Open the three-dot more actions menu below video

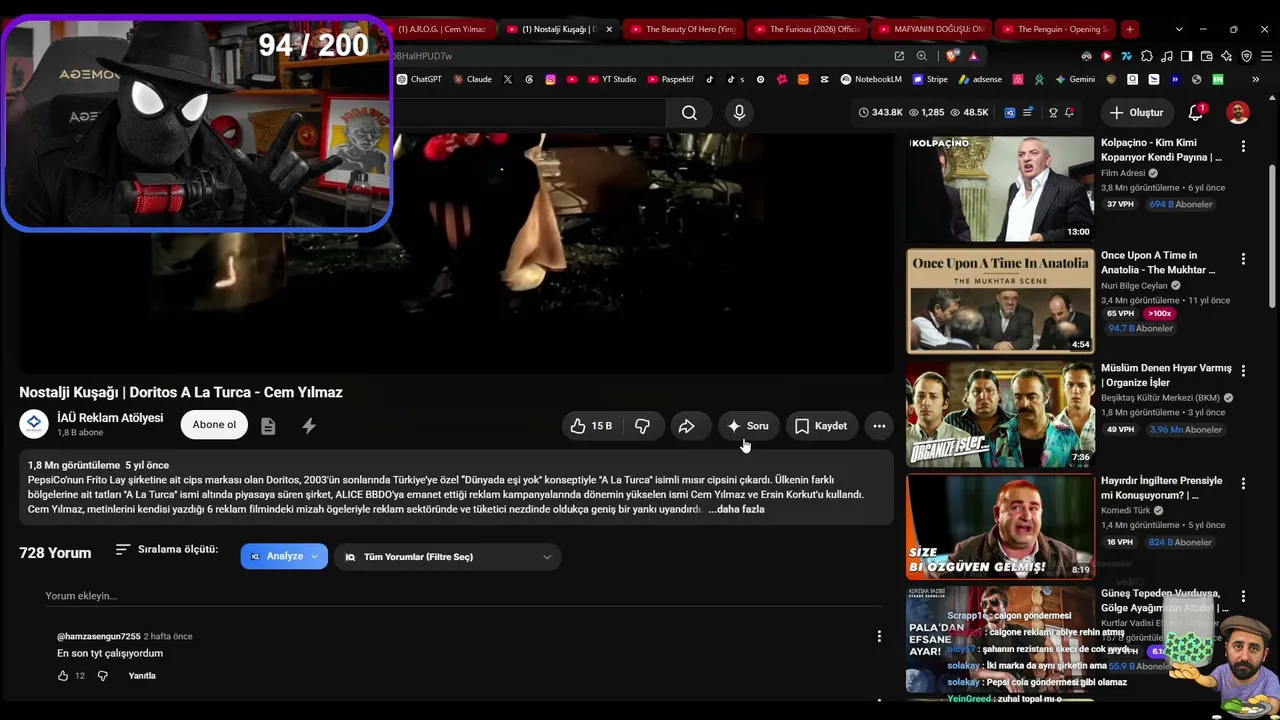879,426
